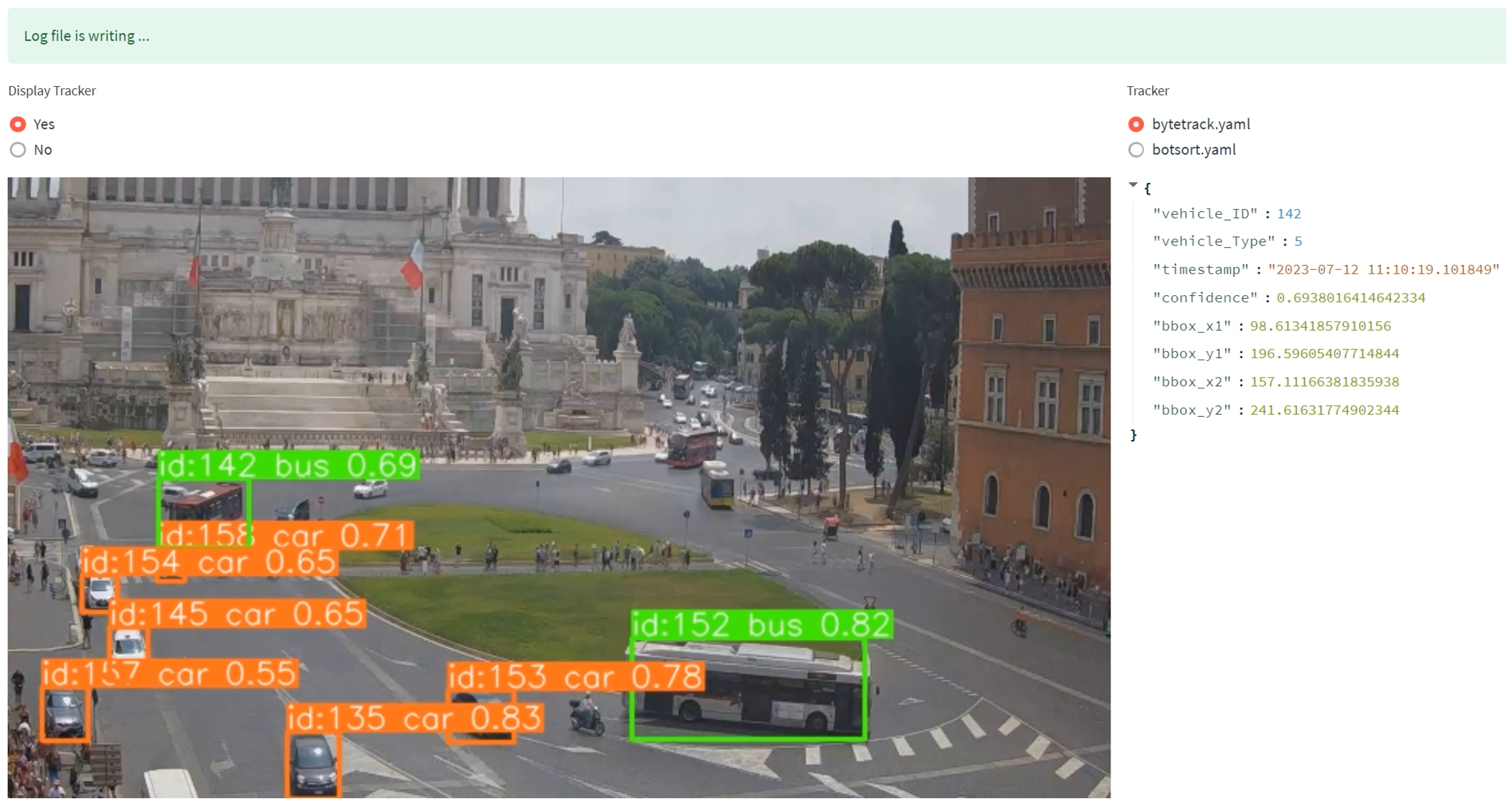The width and height of the screenshot is (1512, 806).
Task: Select the No radio option for Display Tracker
Action: (x=18, y=150)
